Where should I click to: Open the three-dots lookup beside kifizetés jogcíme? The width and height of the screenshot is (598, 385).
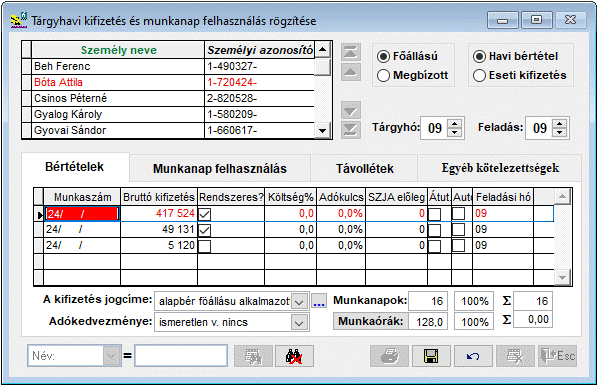tap(319, 301)
